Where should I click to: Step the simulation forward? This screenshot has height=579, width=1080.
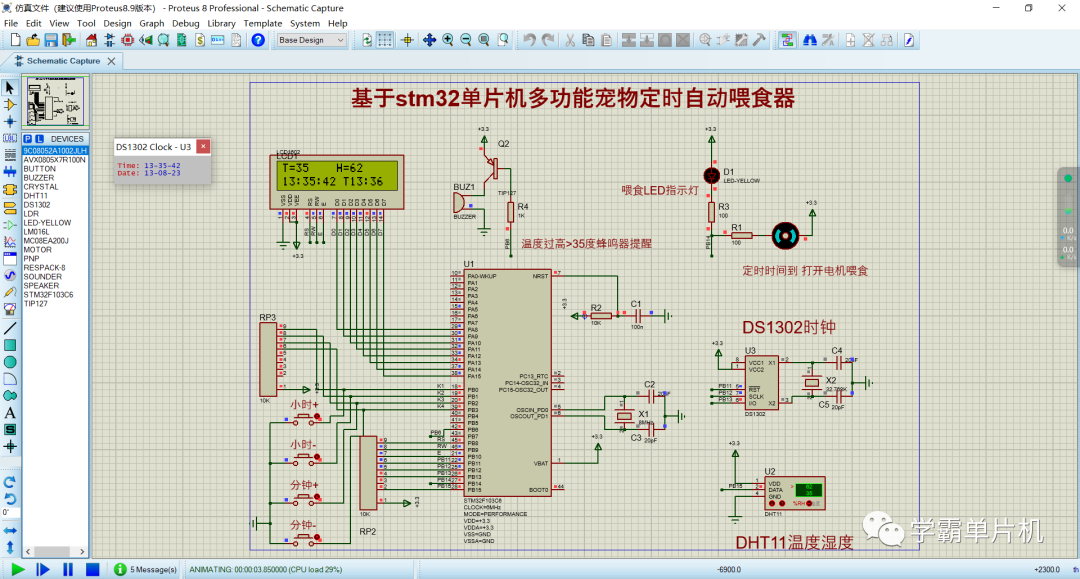(x=43, y=569)
